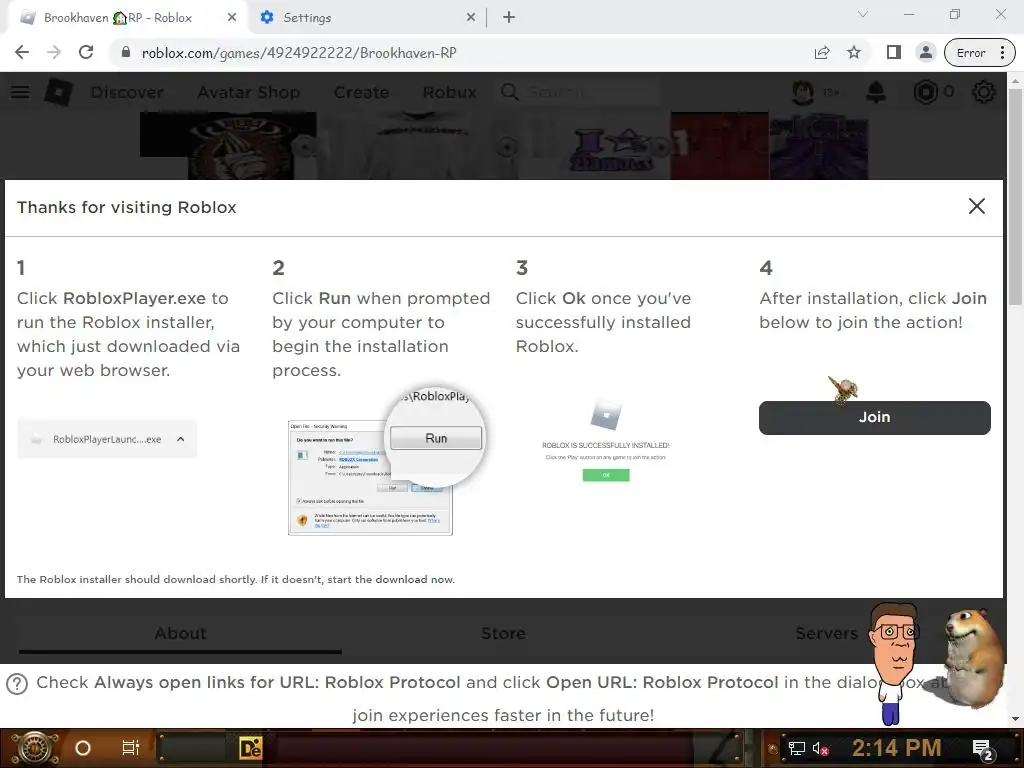The height and width of the screenshot is (768, 1024).
Task: Click the help question mark icon
Action: [17, 684]
